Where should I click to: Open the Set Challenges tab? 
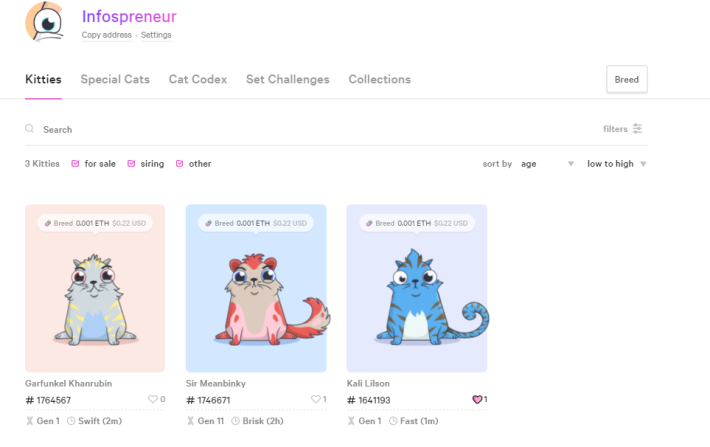pos(288,79)
